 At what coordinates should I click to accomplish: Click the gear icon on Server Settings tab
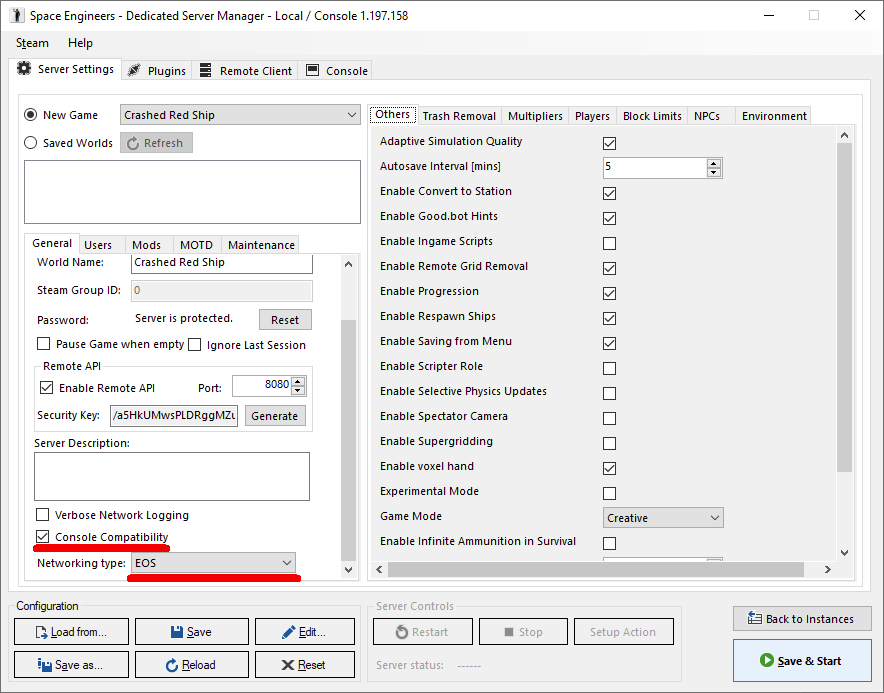[24, 69]
